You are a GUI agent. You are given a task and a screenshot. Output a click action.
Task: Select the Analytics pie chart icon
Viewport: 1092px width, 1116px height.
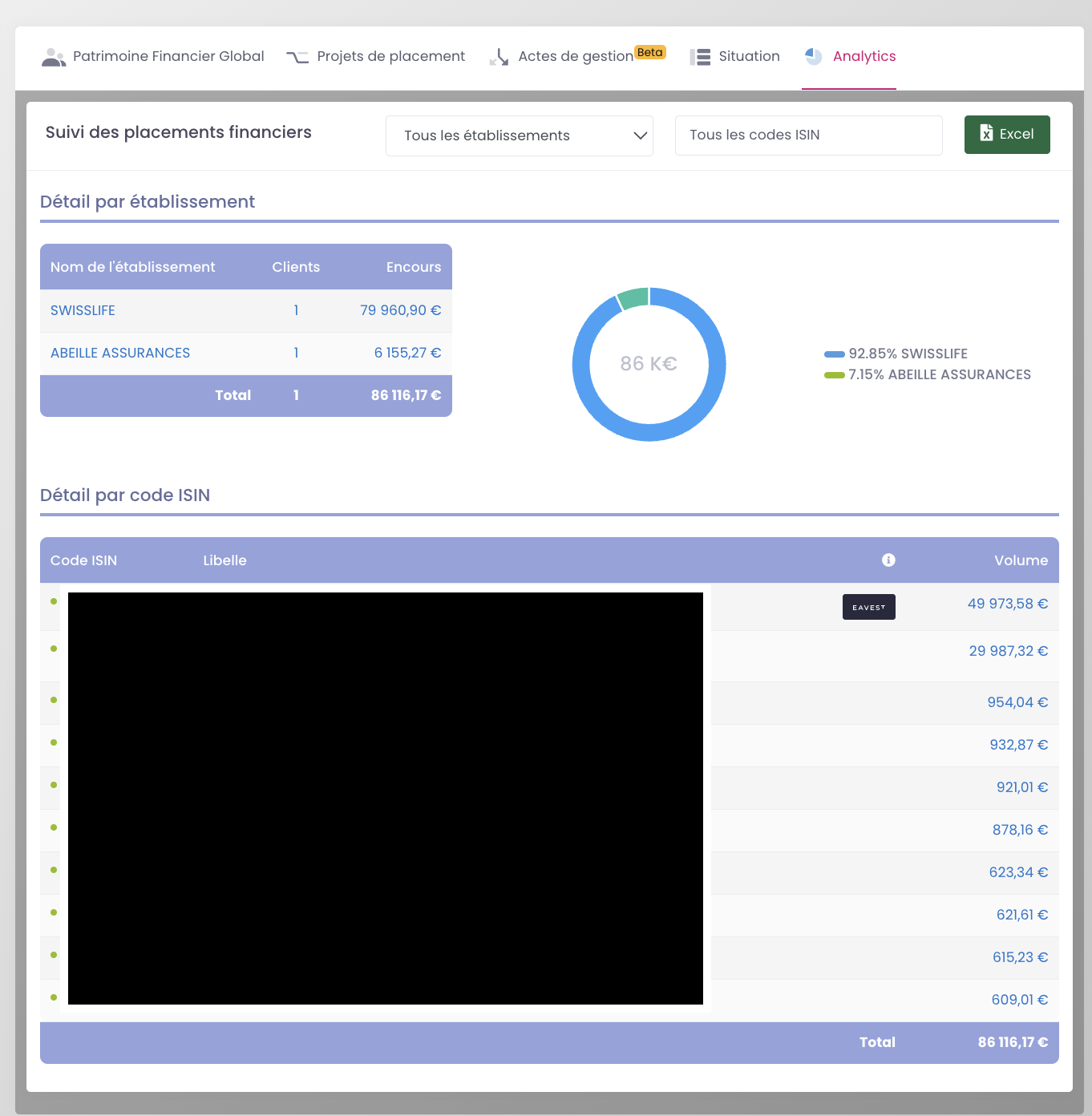[814, 56]
